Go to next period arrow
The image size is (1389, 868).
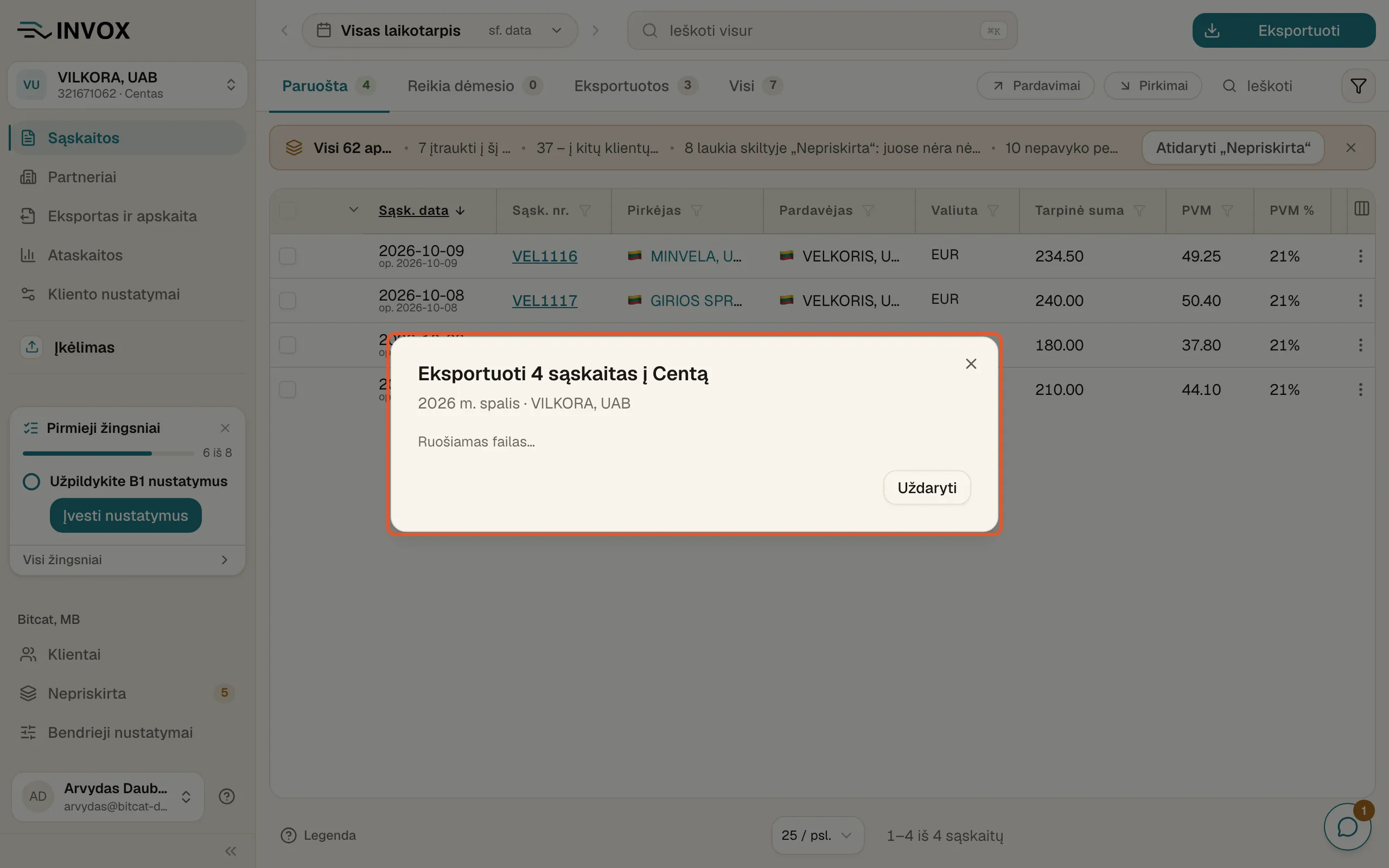click(x=595, y=30)
